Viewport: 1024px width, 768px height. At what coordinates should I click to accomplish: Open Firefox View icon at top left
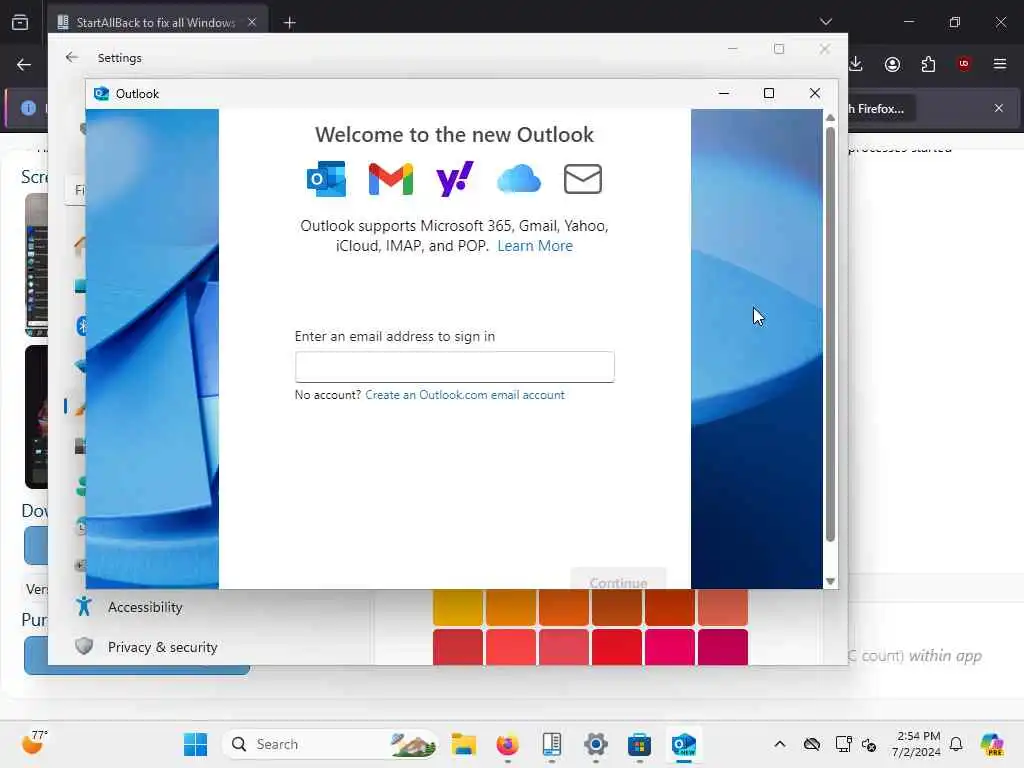click(x=20, y=22)
